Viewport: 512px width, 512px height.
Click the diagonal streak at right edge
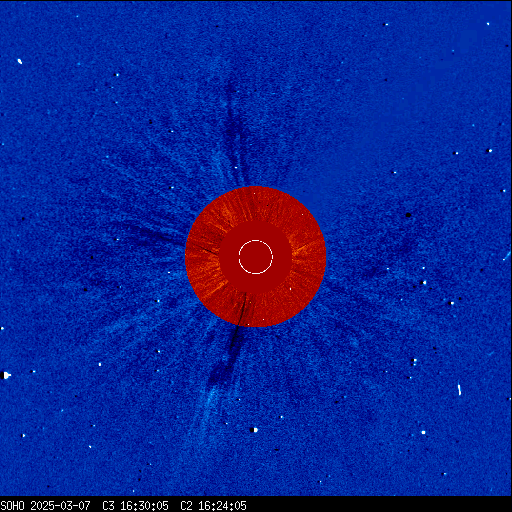[507, 256]
